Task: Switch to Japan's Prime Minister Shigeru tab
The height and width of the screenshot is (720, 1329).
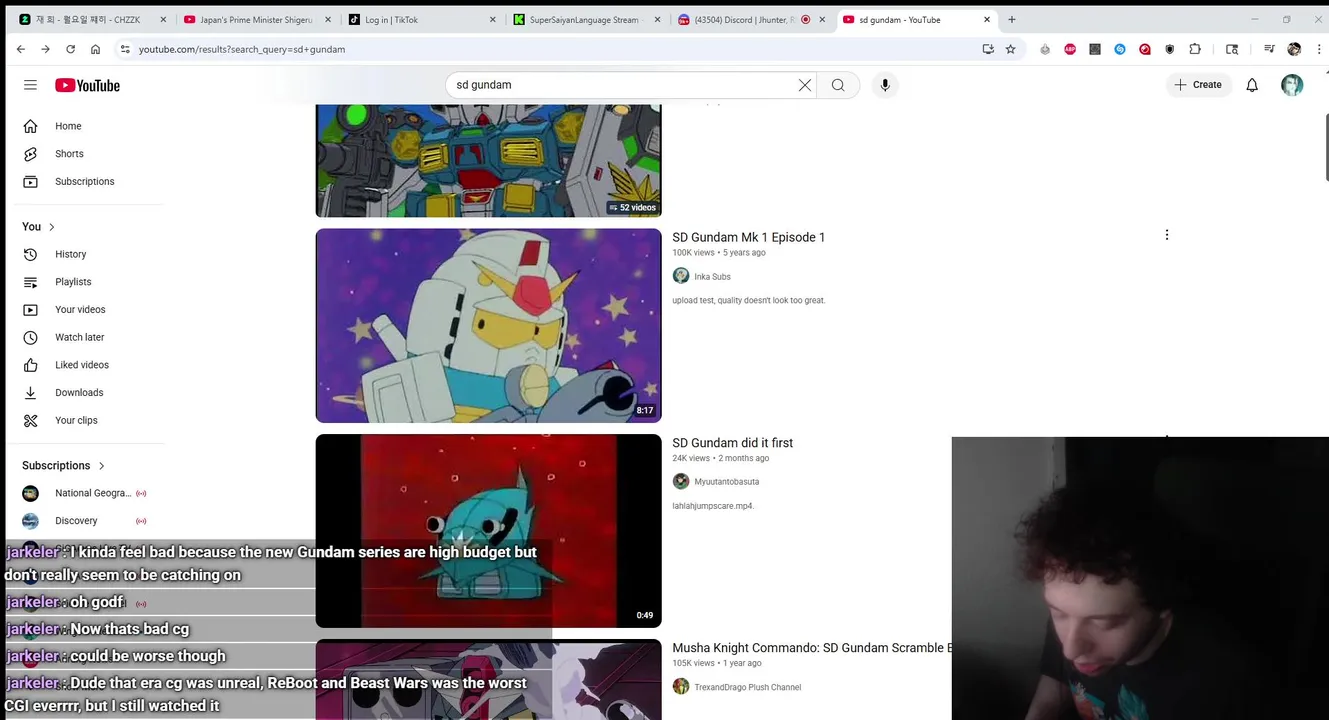Action: [x=256, y=20]
